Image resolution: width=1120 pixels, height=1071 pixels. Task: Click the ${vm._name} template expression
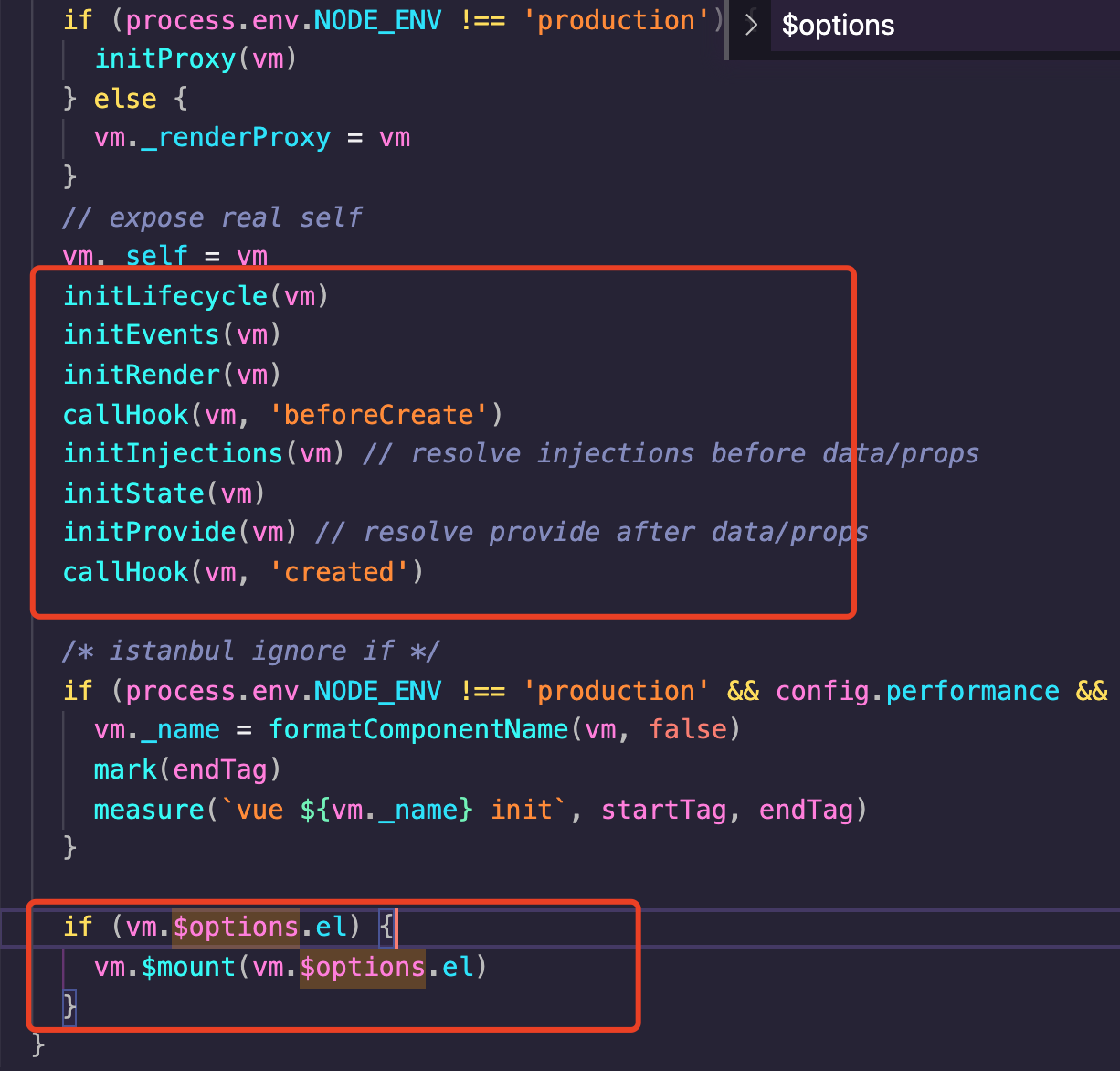[386, 809]
